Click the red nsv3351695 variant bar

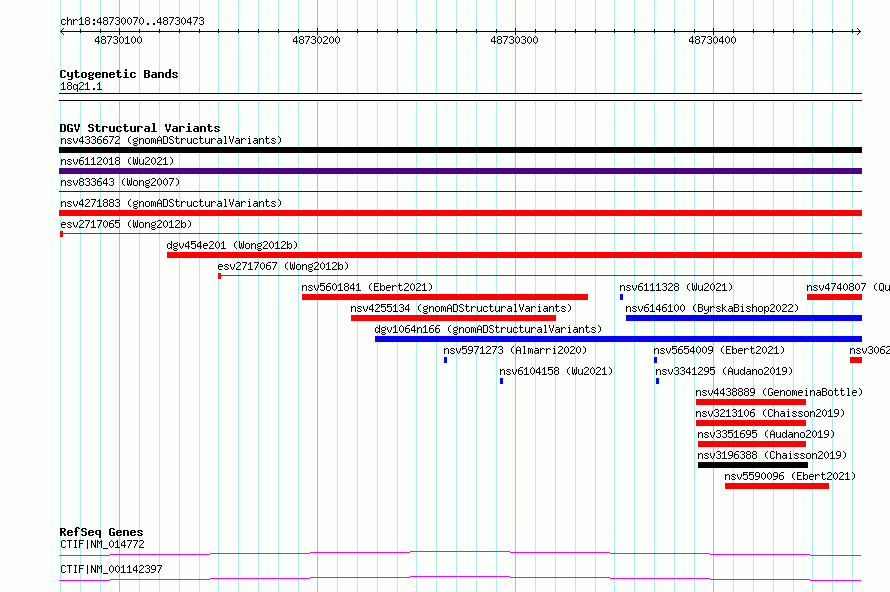tap(752, 444)
